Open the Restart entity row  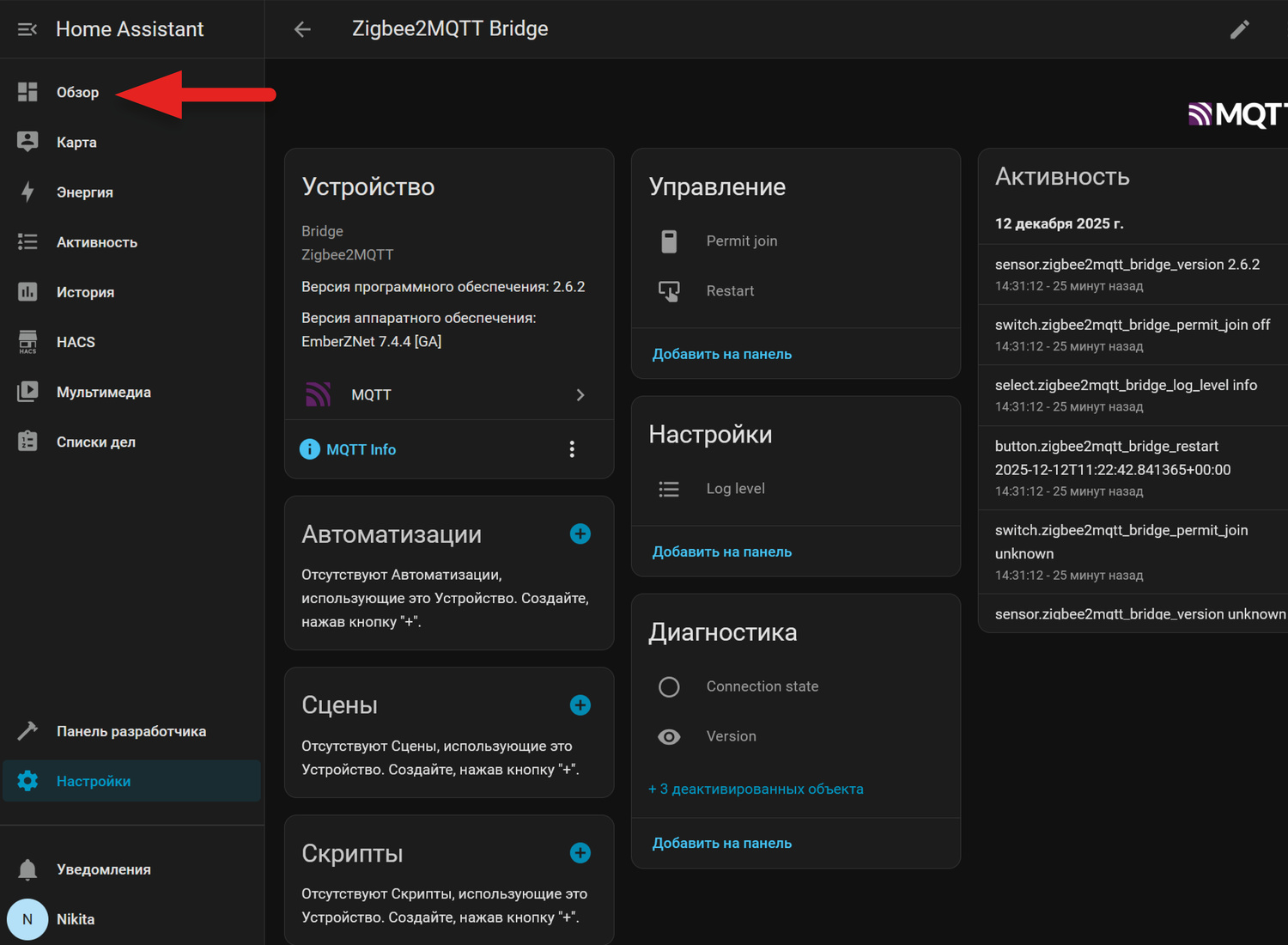tap(796, 291)
